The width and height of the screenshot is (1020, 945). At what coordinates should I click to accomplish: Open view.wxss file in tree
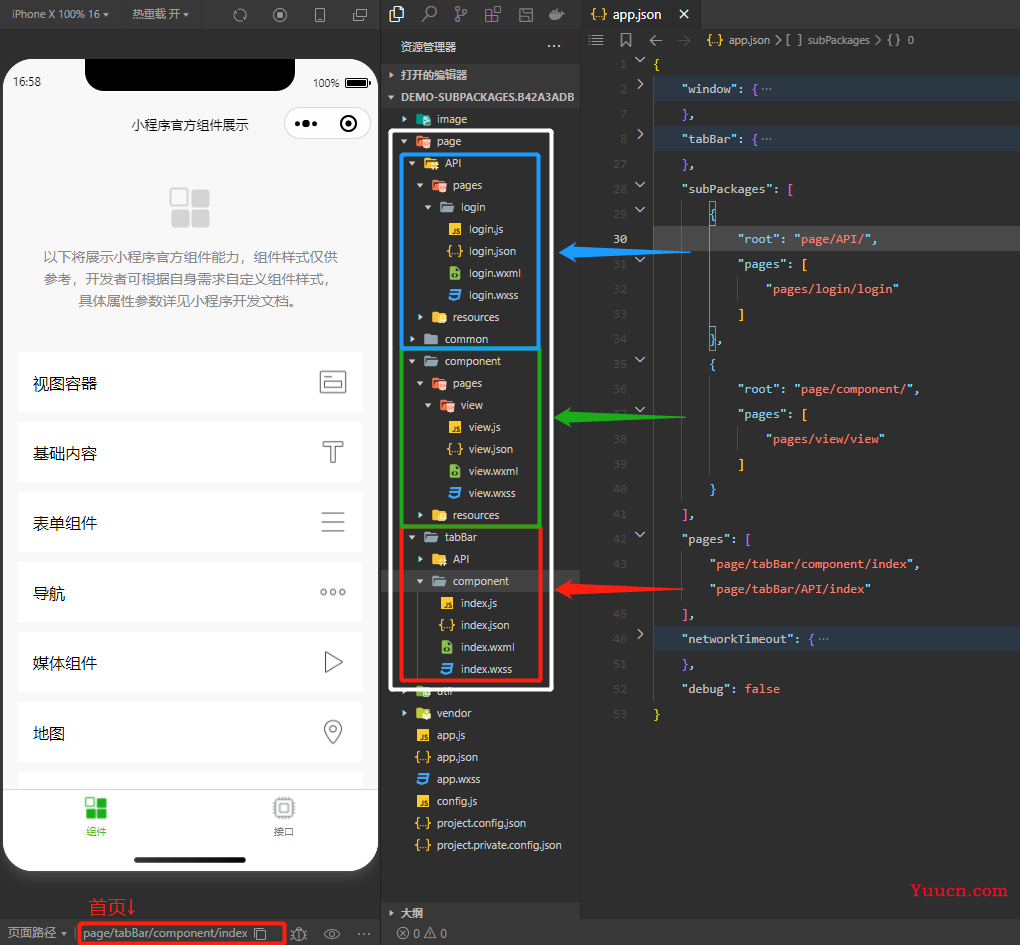[x=482, y=493]
